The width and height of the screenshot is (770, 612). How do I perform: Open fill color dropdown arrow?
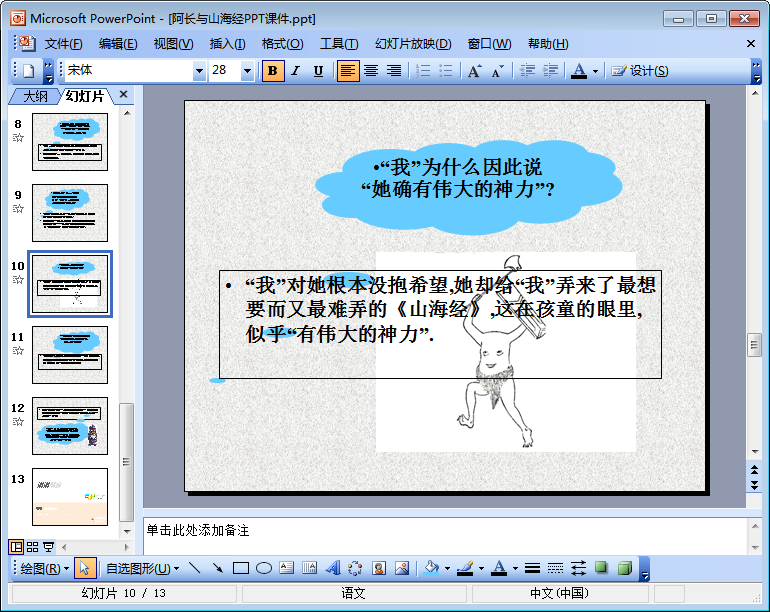pyautogui.click(x=447, y=569)
